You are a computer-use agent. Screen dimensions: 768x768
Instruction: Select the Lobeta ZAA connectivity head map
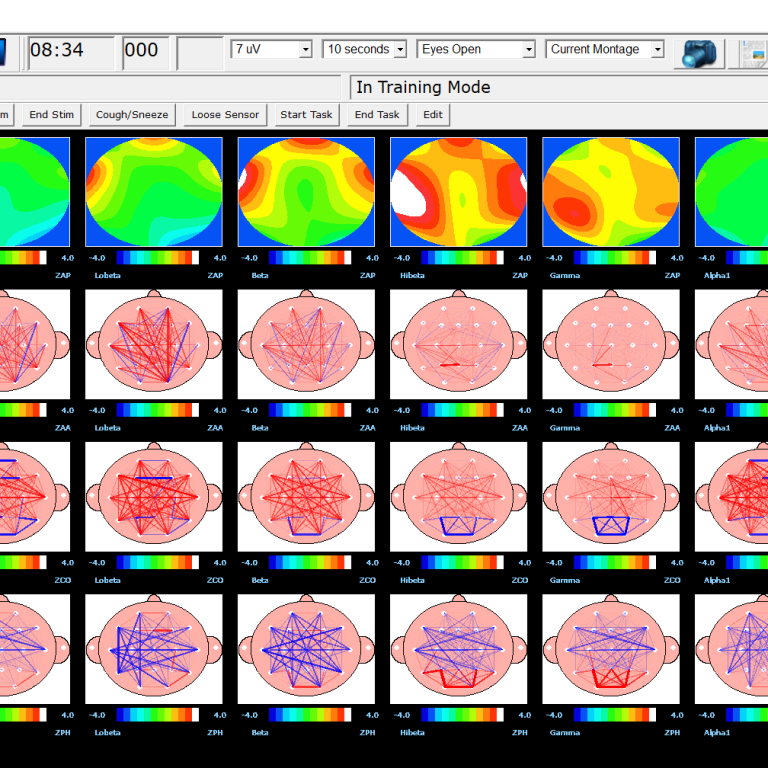point(154,344)
